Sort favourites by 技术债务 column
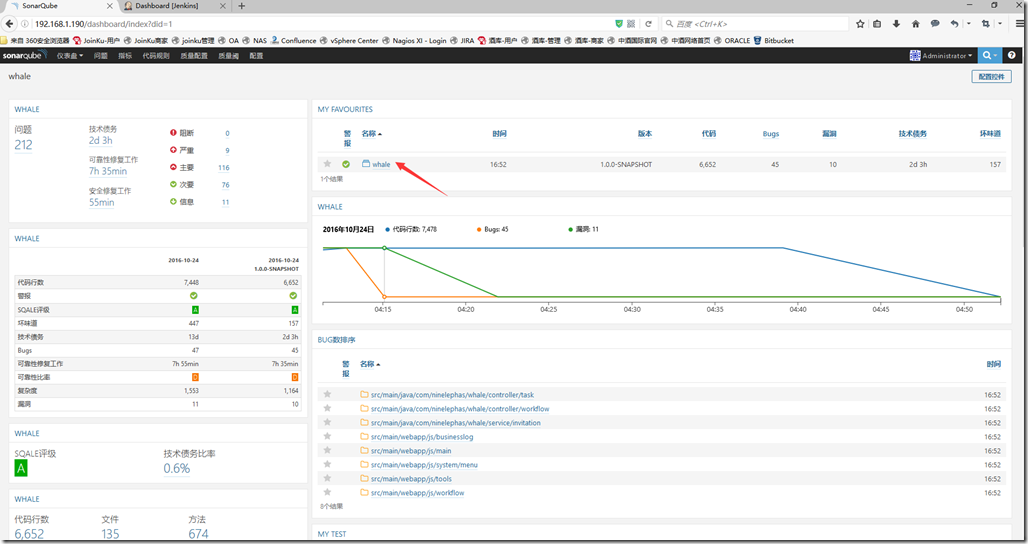The image size is (1028, 544). tap(913, 134)
